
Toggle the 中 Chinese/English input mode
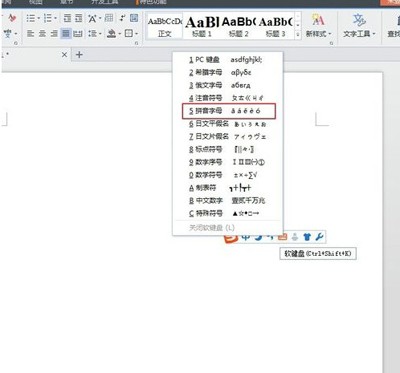[246, 238]
